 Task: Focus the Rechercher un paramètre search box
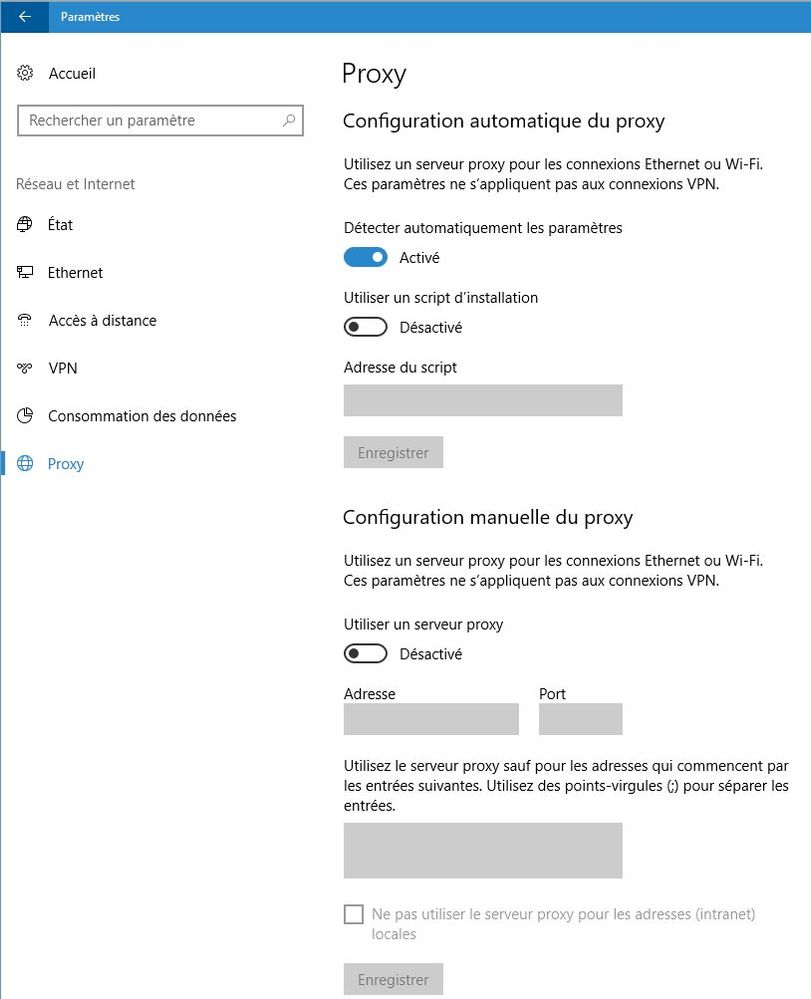(150, 121)
